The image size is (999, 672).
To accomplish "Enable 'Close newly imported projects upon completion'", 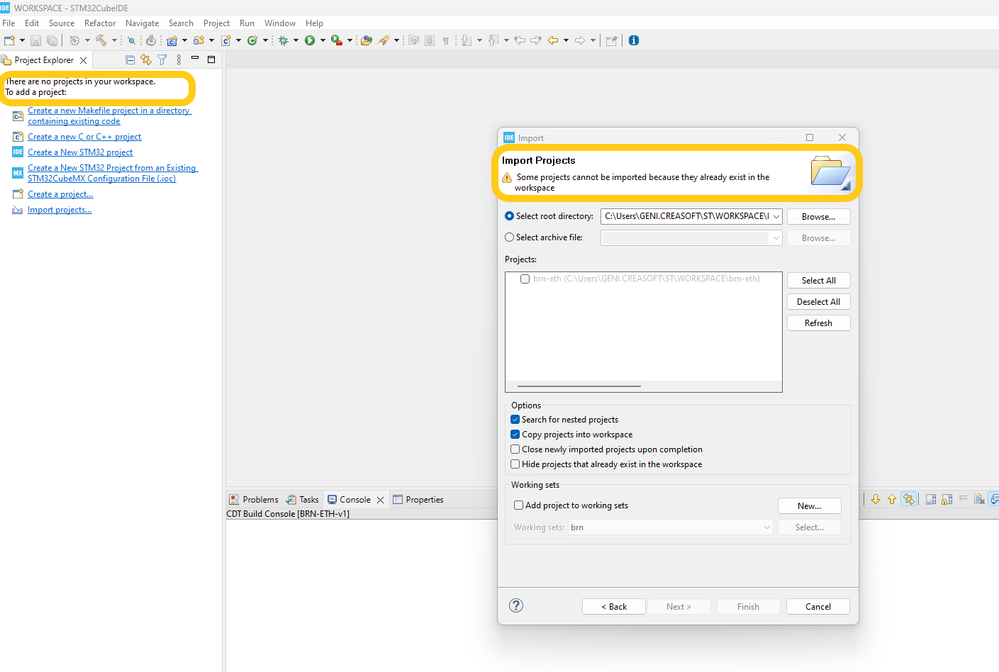I will tap(515, 449).
